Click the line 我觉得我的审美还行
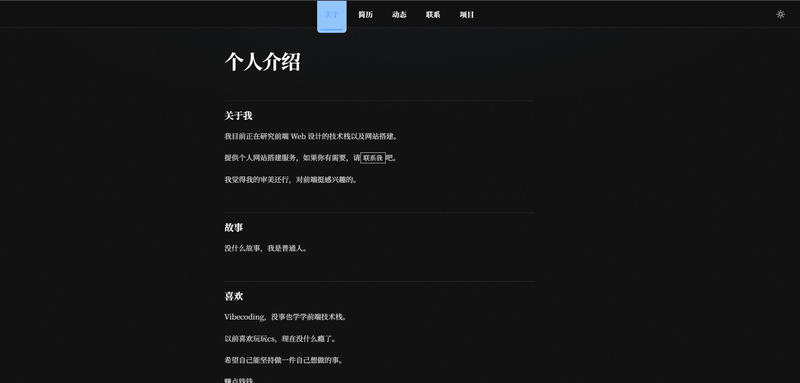The height and width of the screenshot is (383, 800). pos(291,180)
